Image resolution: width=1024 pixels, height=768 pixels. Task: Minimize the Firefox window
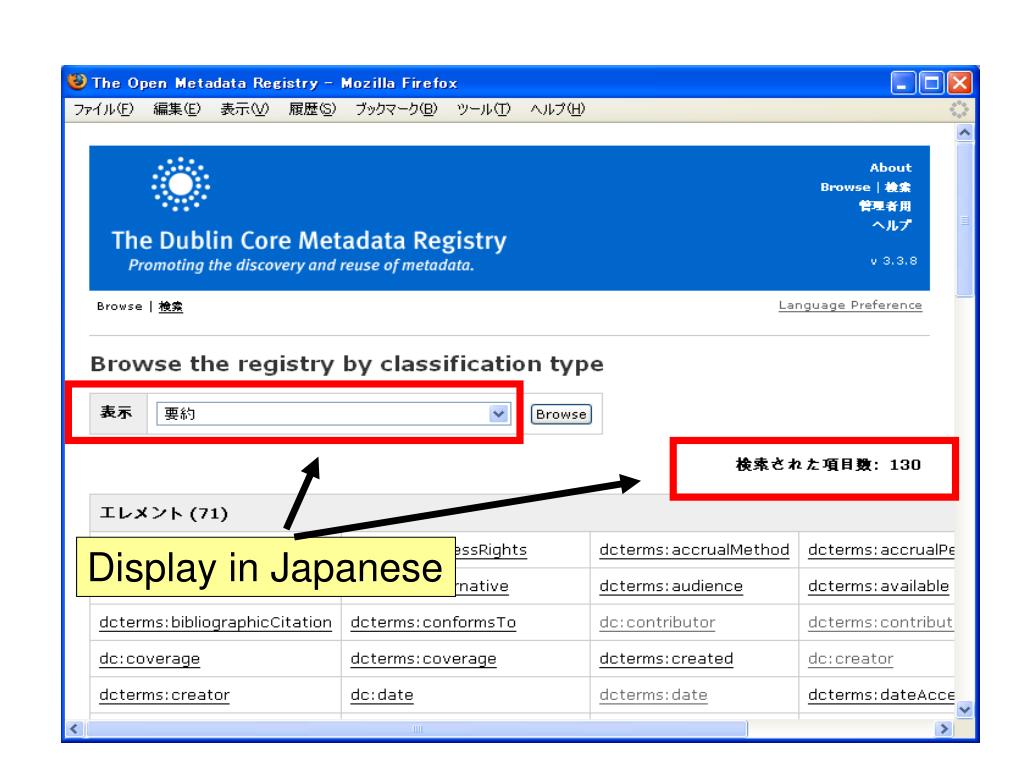pos(903,83)
